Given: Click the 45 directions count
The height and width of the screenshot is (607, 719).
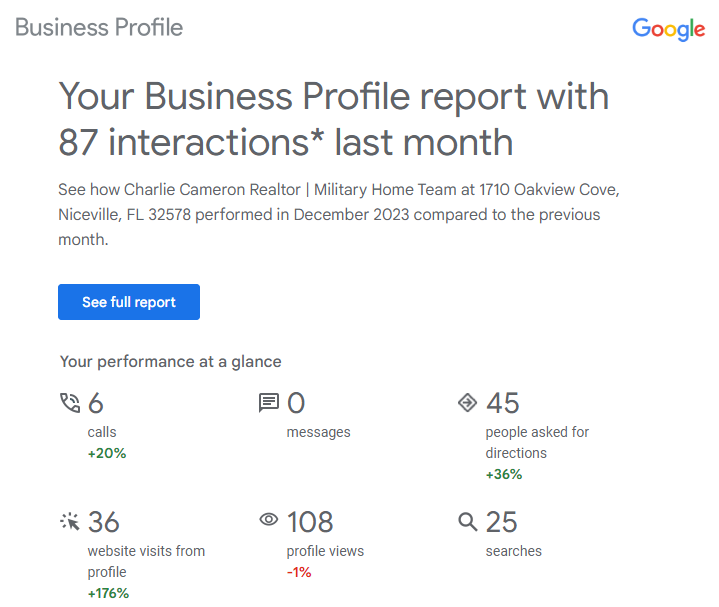Looking at the screenshot, I should [x=503, y=403].
